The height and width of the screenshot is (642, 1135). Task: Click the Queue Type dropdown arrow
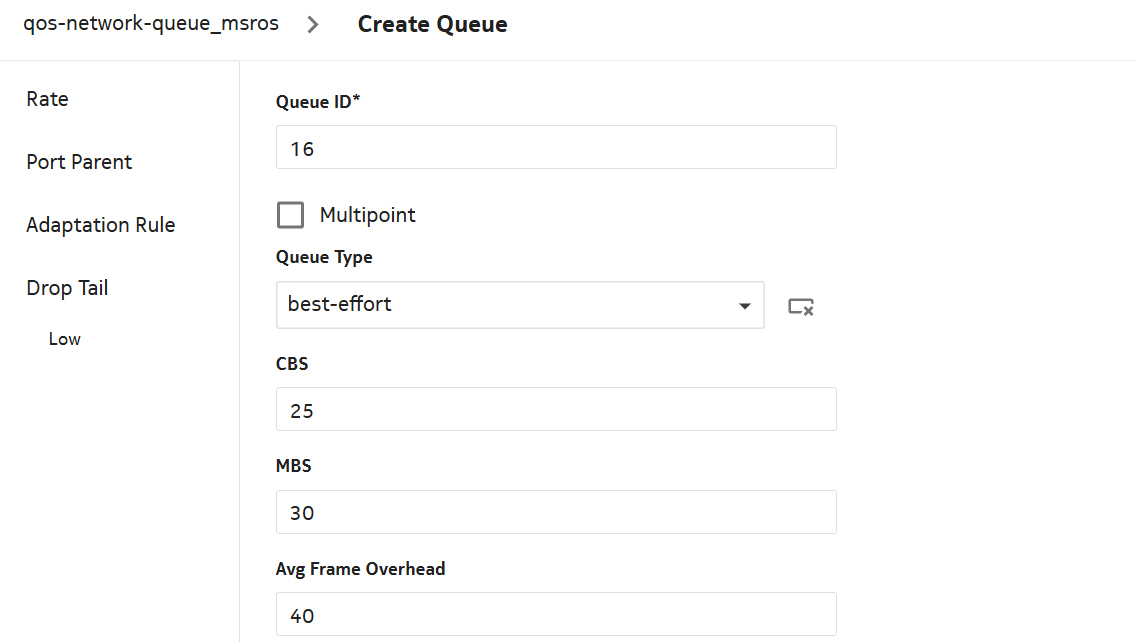coord(744,306)
